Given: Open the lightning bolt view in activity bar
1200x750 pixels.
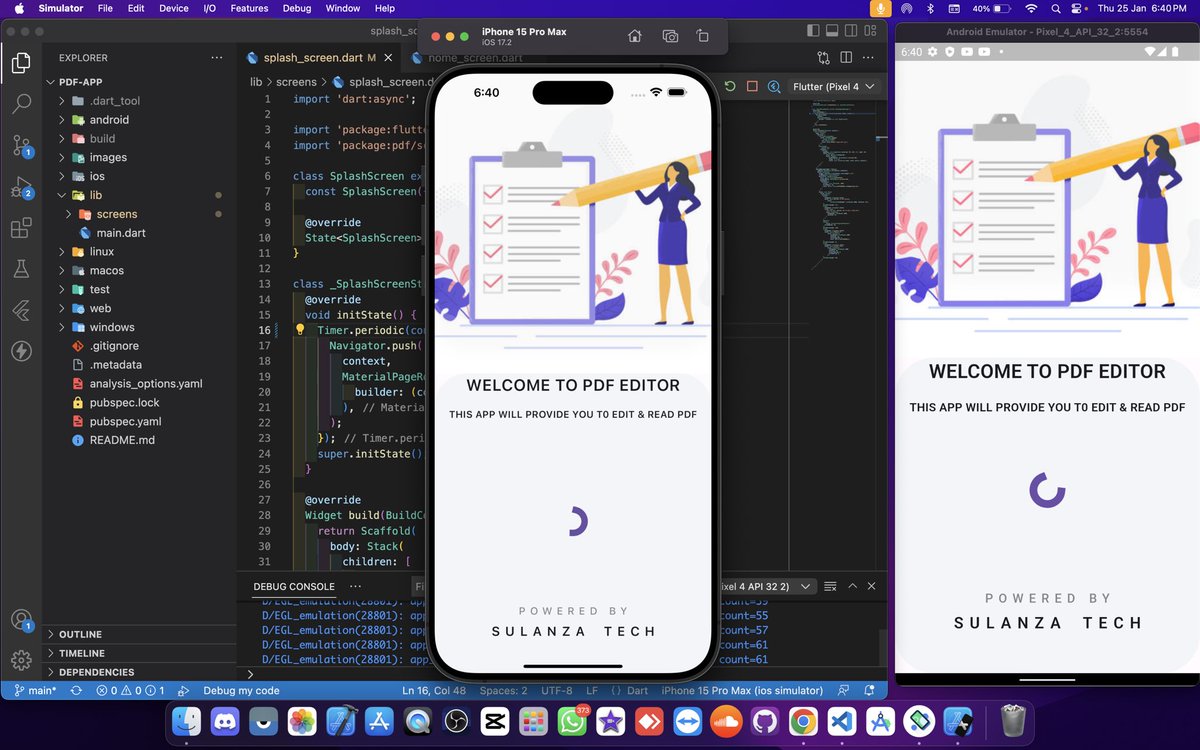Looking at the screenshot, I should [20, 351].
